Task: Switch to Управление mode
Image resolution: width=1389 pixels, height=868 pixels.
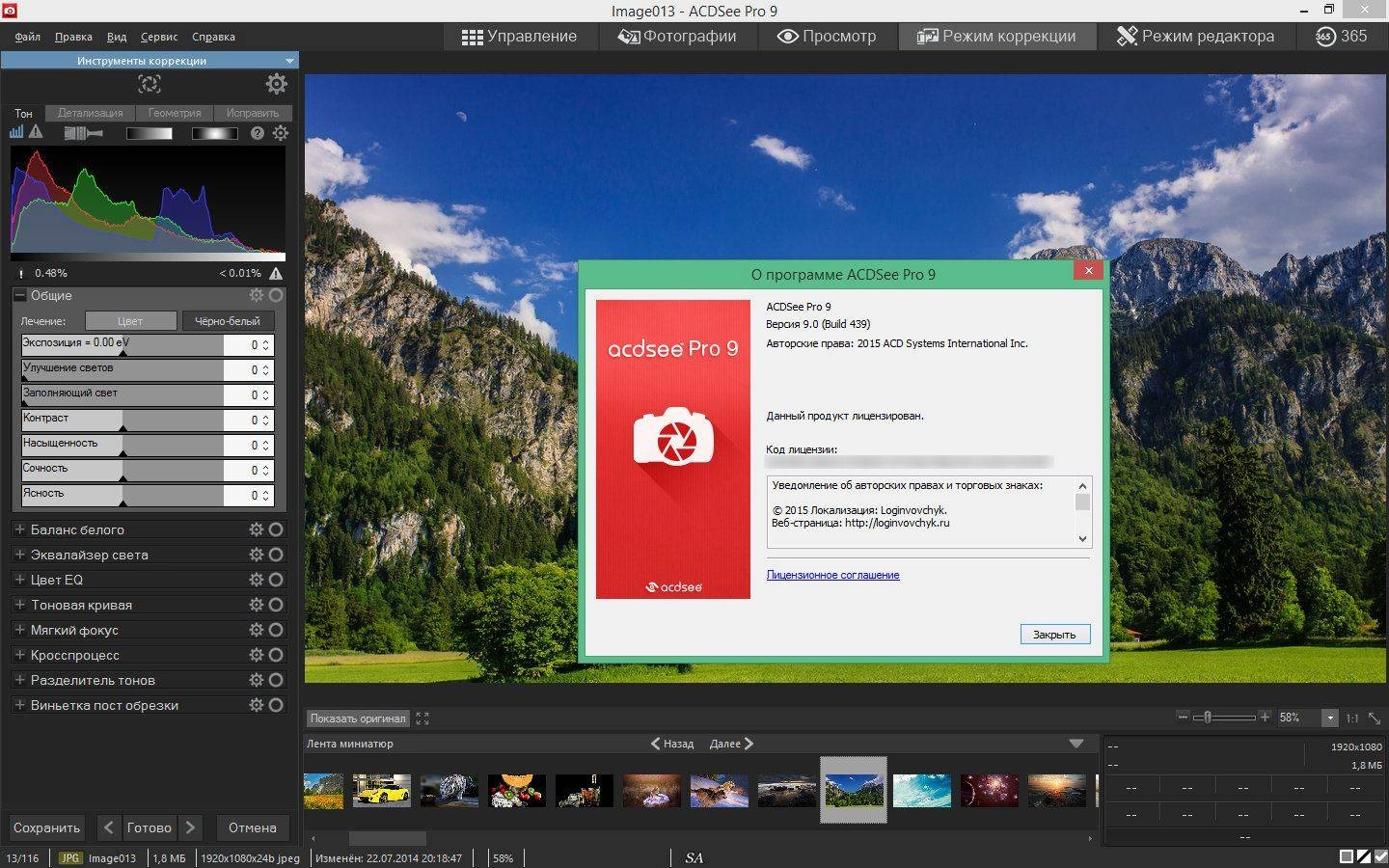Action: (519, 37)
